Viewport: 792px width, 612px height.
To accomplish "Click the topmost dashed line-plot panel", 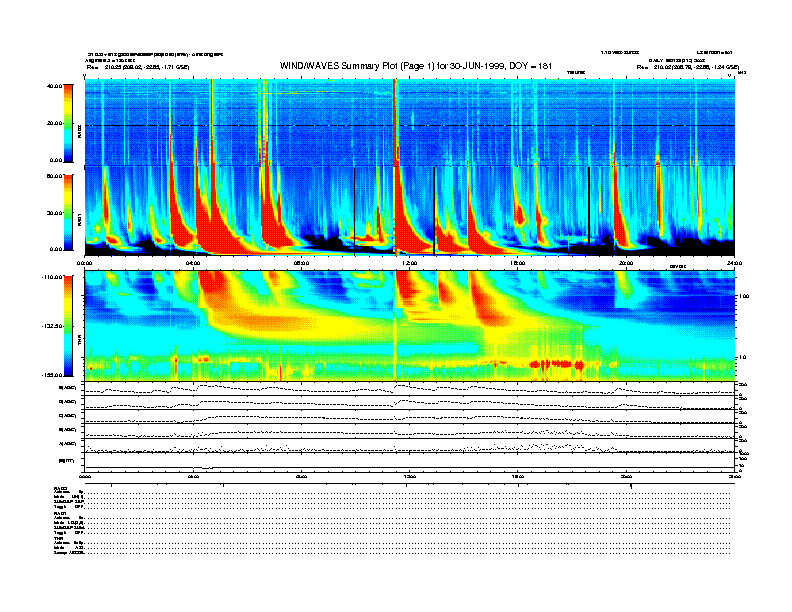I will [x=410, y=389].
